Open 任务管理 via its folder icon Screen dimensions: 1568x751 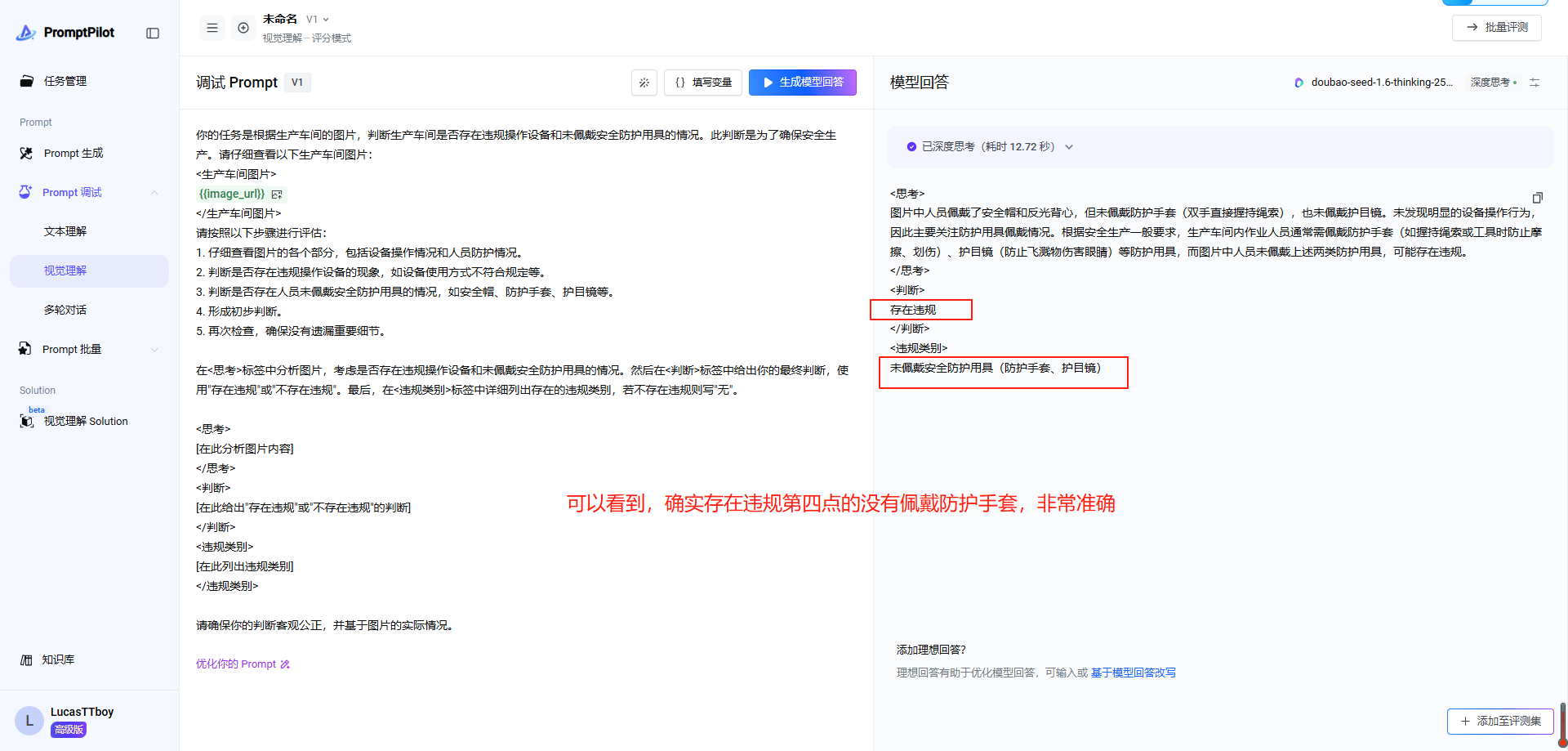point(27,81)
